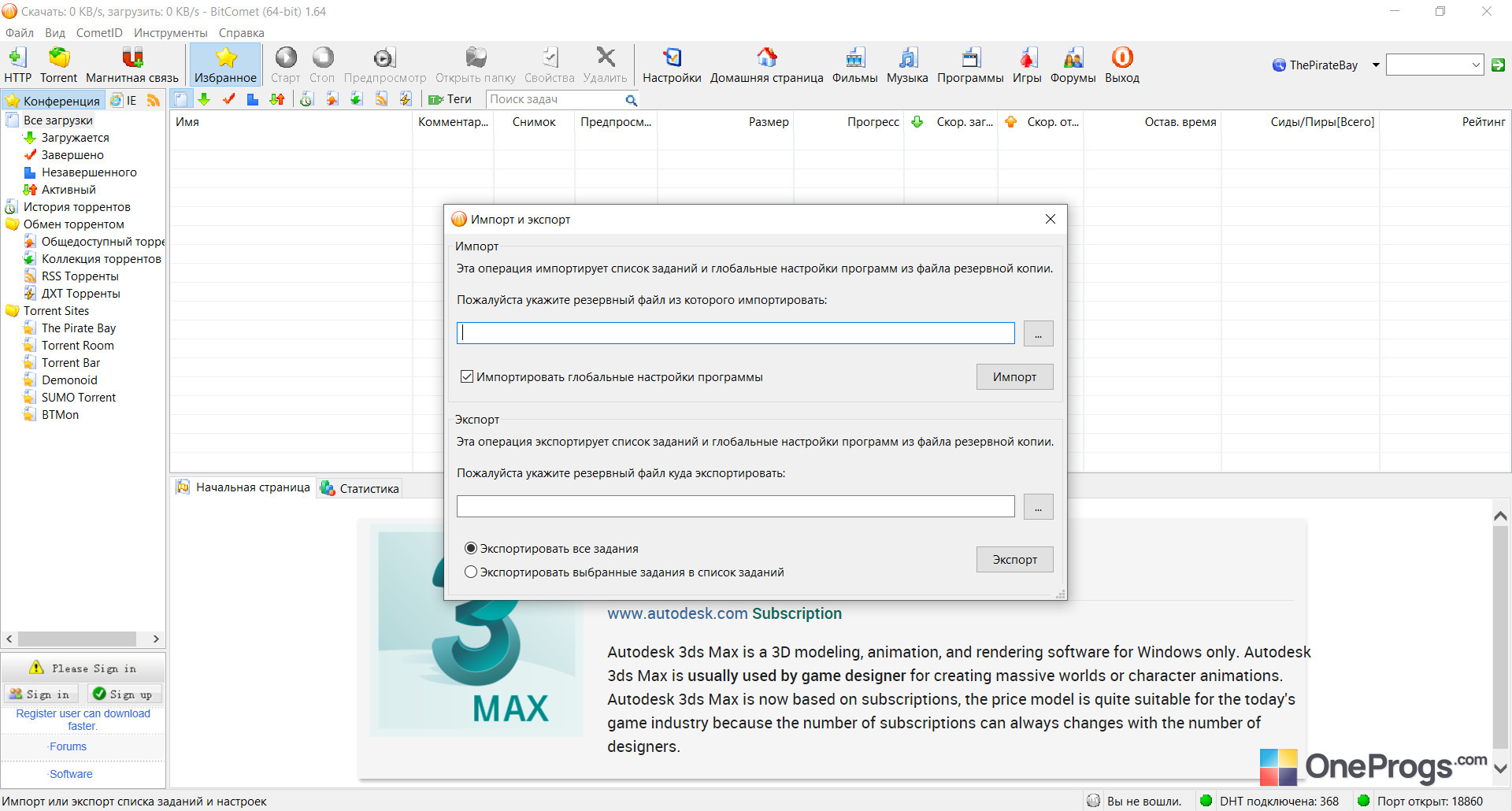Click the torrent history clock icon in toolbar
This screenshot has height=811, width=1512.
[x=307, y=99]
